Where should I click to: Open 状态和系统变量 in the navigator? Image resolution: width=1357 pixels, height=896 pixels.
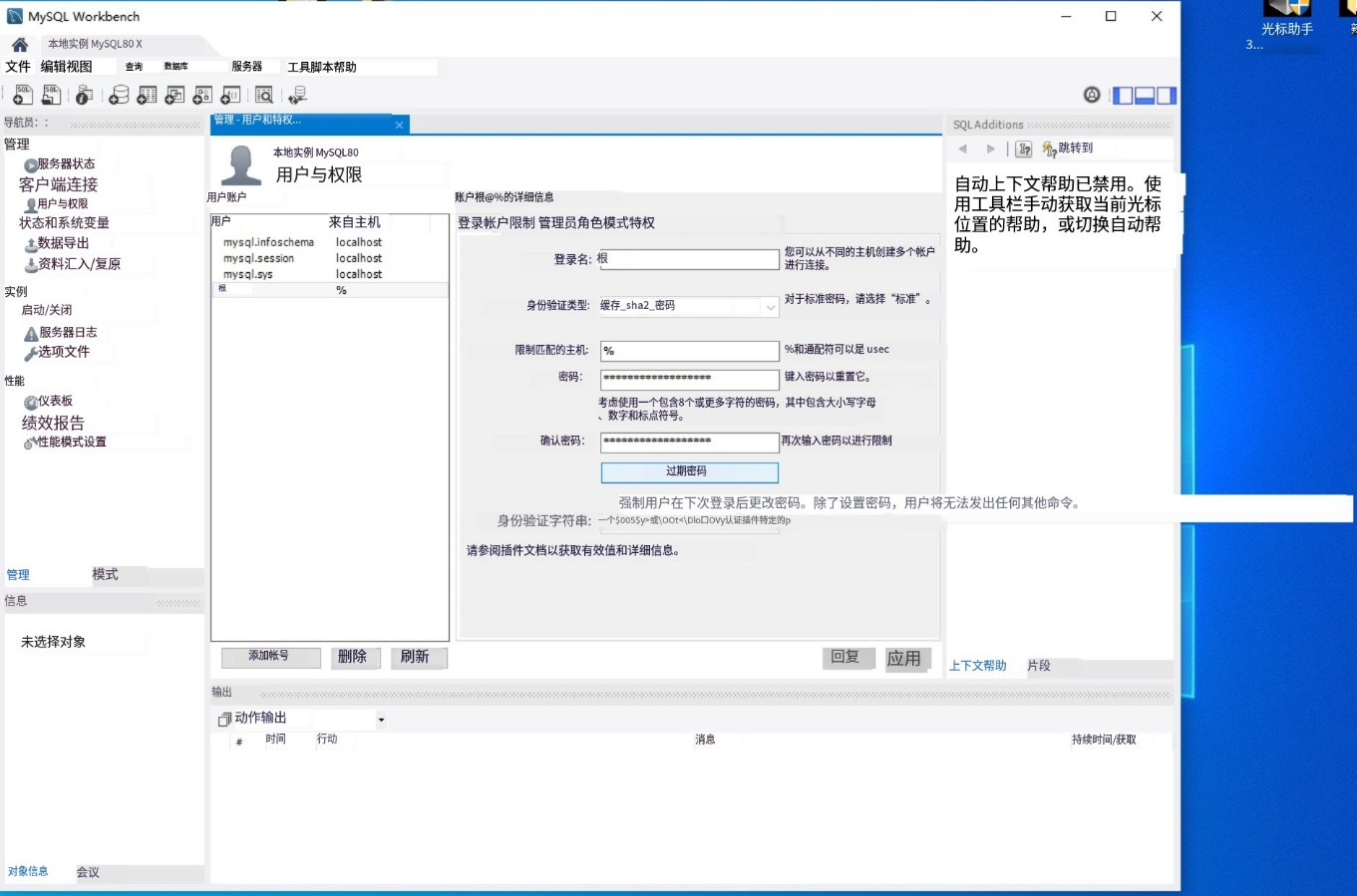pyautogui.click(x=64, y=223)
